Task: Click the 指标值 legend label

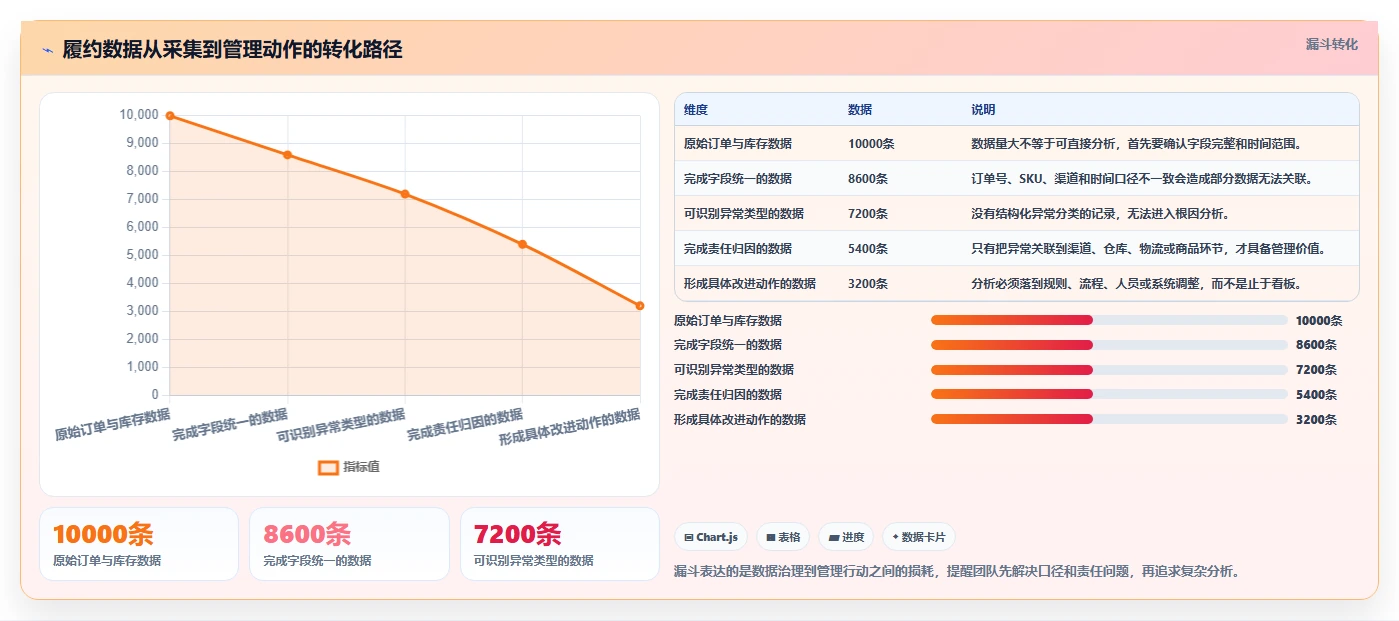Action: (x=362, y=467)
